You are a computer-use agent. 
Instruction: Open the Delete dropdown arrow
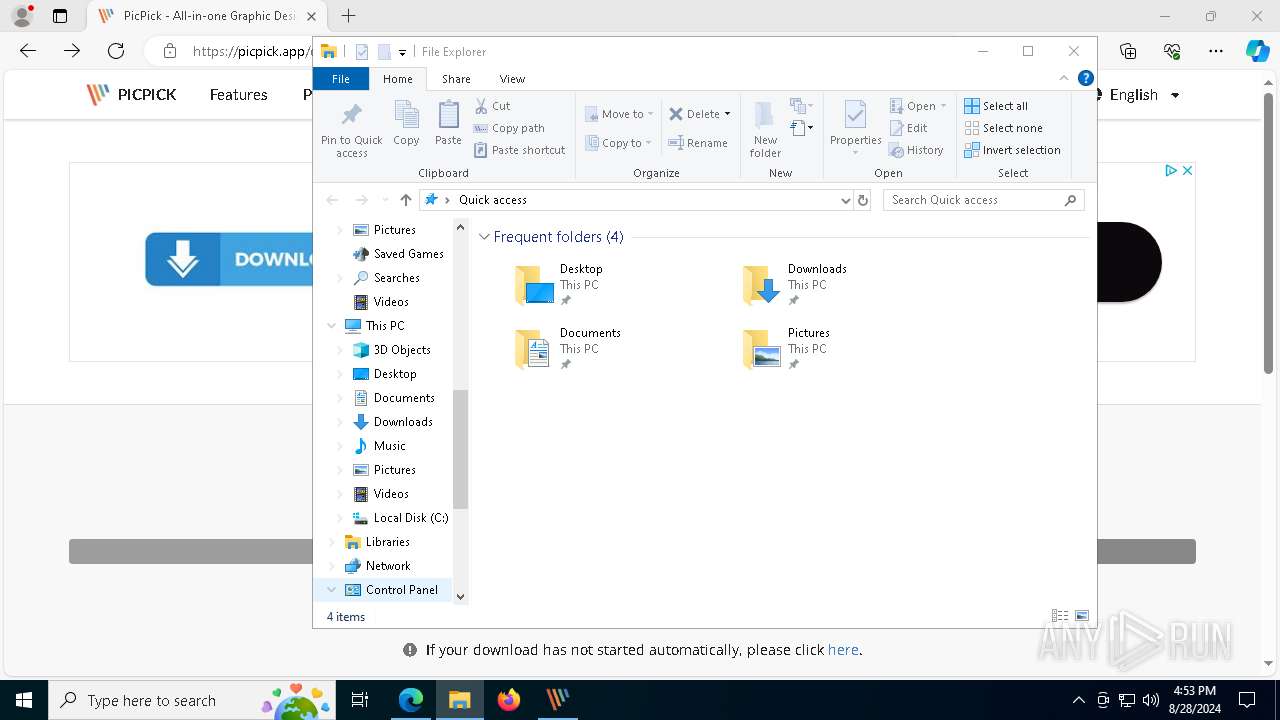[x=727, y=114]
